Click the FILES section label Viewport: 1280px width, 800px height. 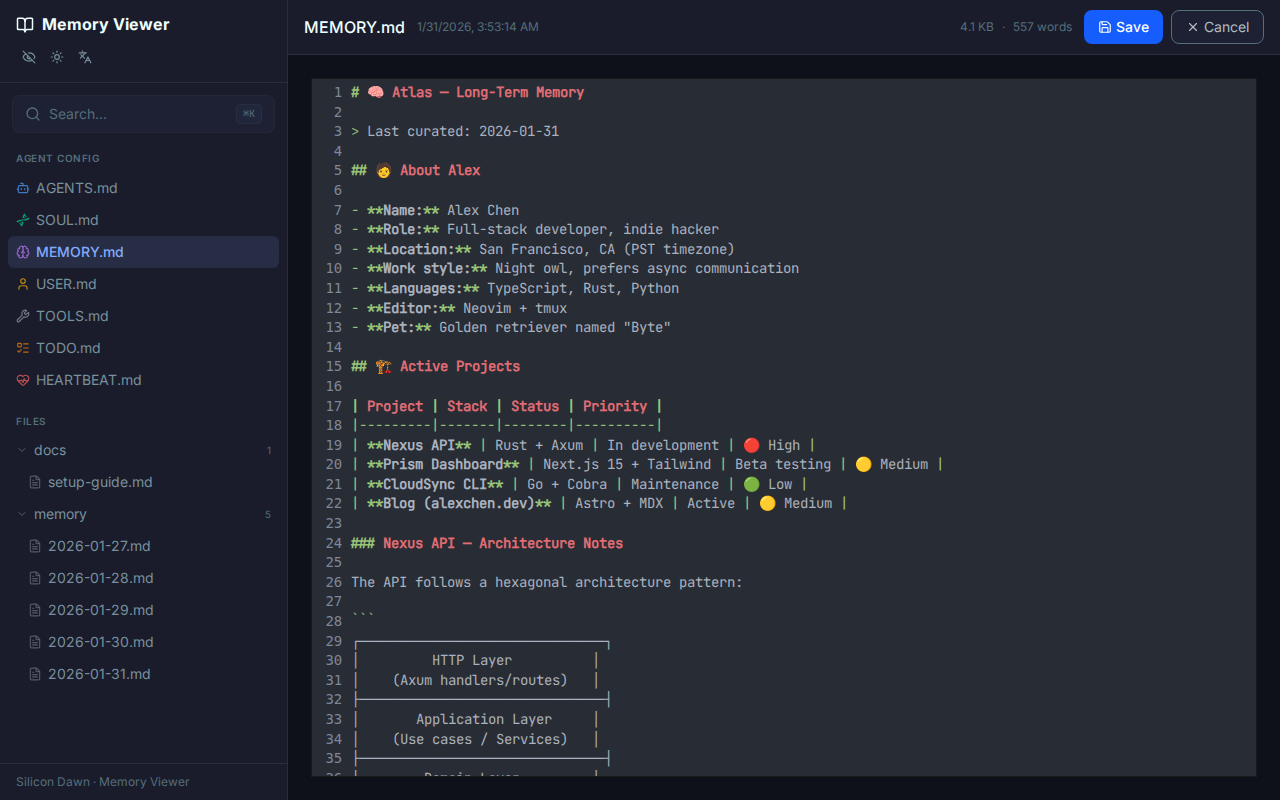(31, 421)
